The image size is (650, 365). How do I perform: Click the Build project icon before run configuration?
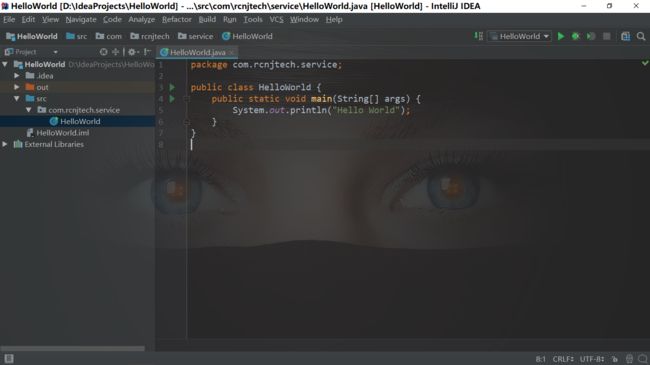click(x=478, y=36)
